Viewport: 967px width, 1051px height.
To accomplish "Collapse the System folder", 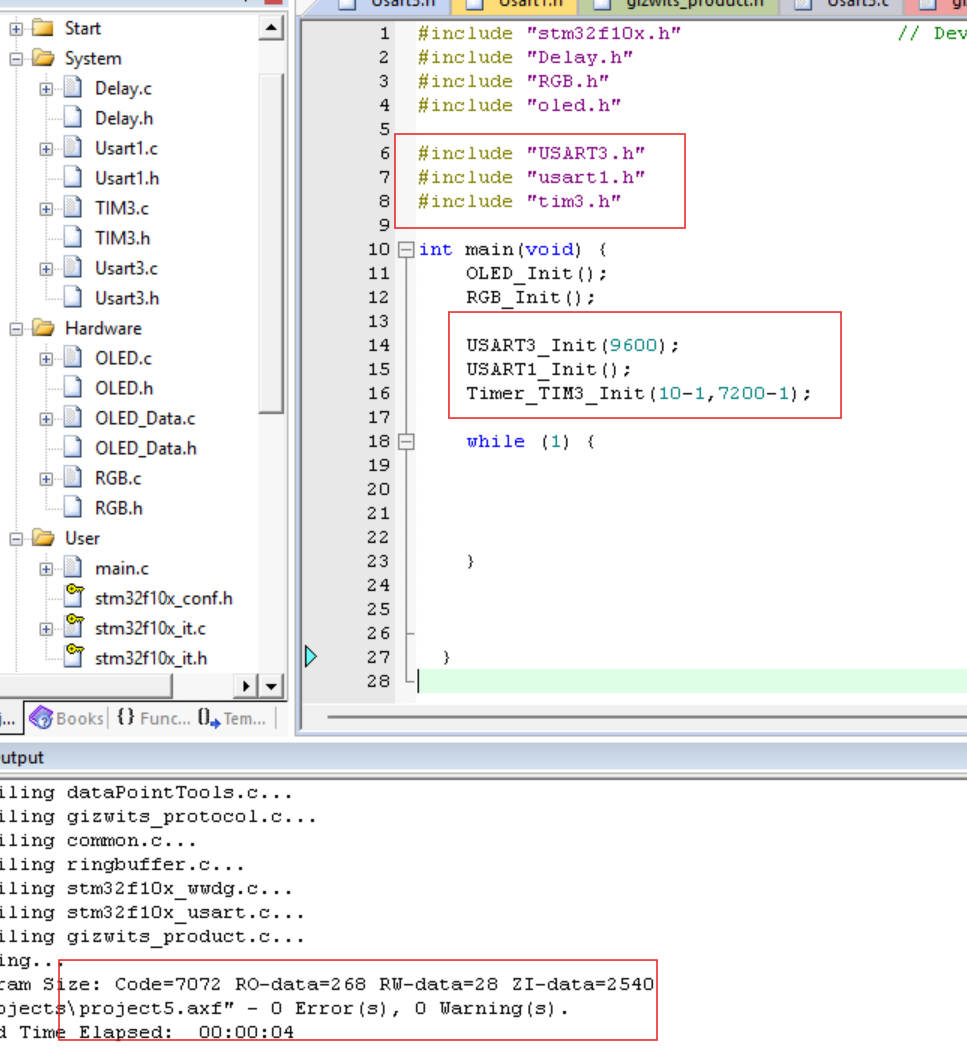I will tap(16, 59).
